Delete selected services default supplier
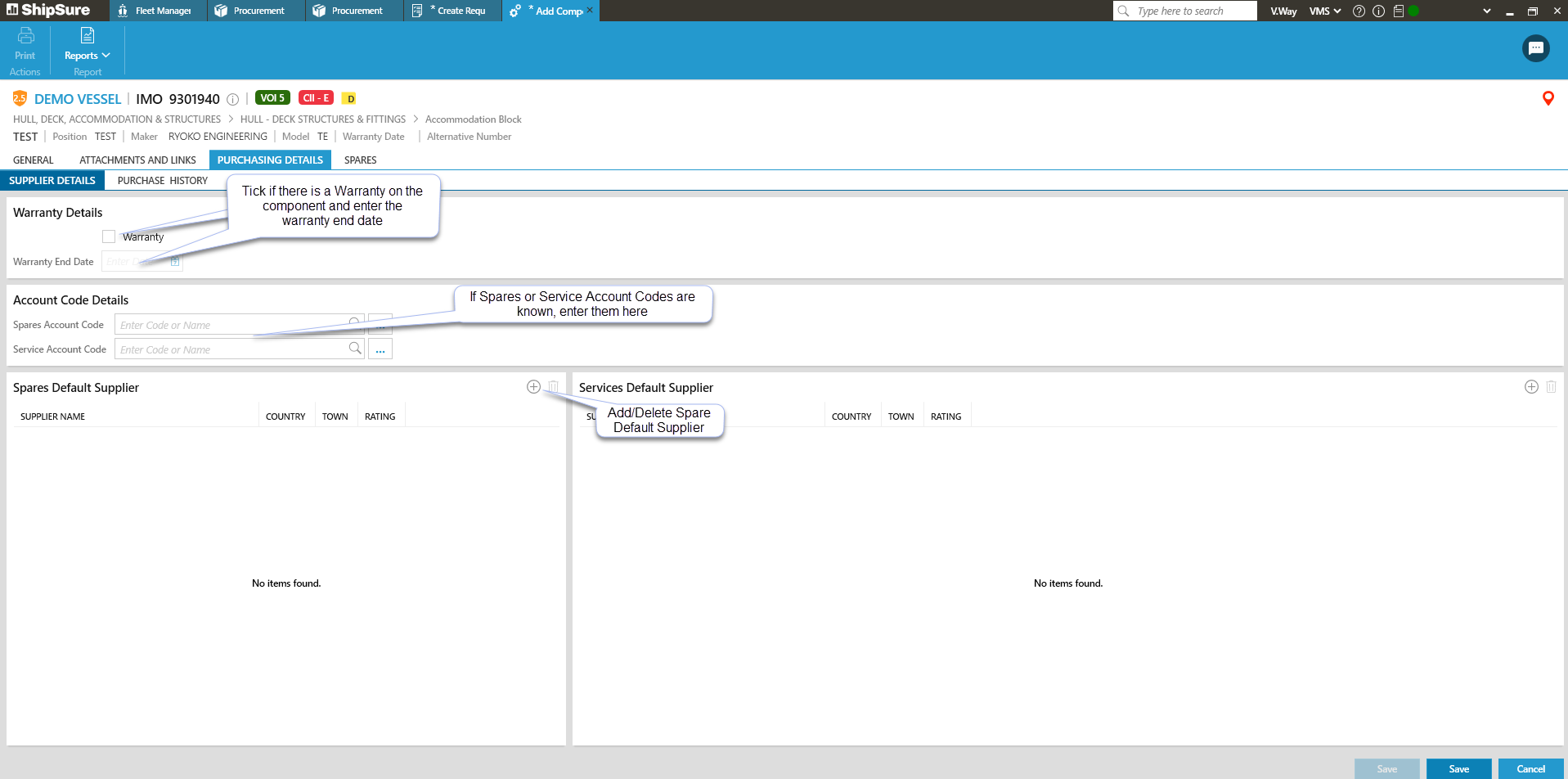Screen dimensions: 1568x779 [1551, 387]
